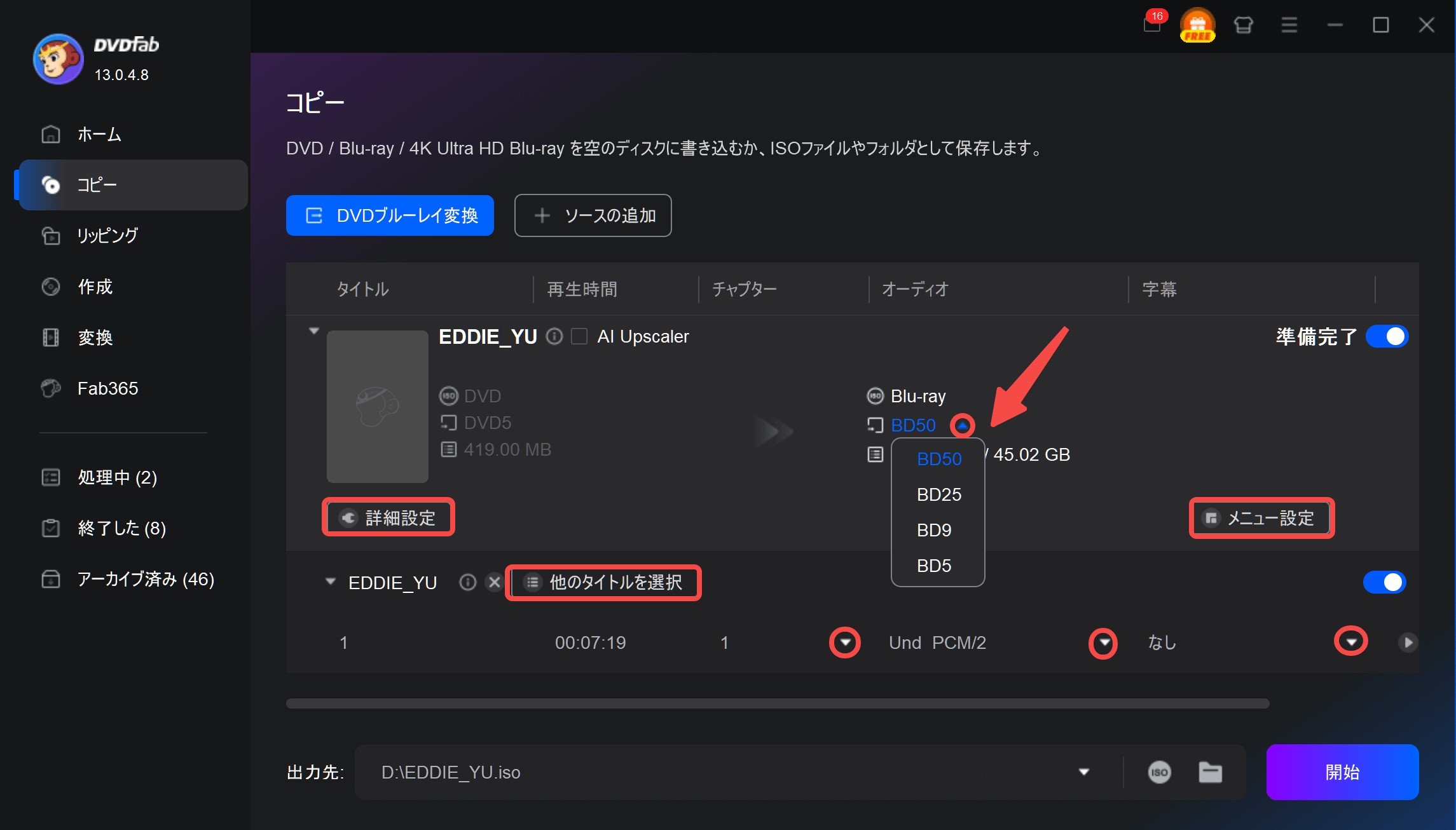The image size is (1456, 830).
Task: Open メニュー設定 menu settings
Action: coord(1262,518)
